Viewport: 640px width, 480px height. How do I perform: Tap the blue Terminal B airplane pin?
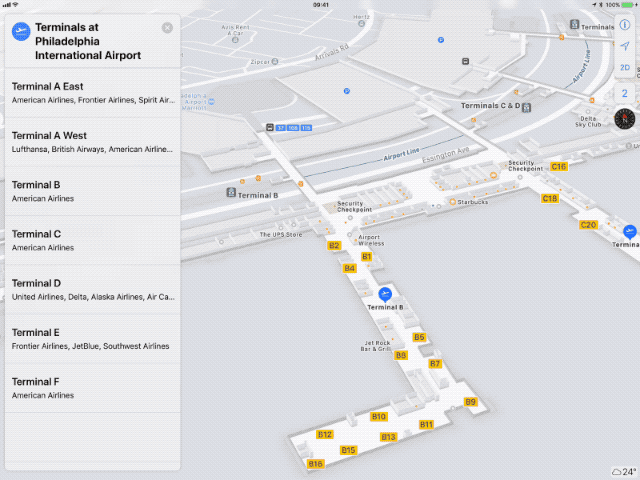point(385,294)
